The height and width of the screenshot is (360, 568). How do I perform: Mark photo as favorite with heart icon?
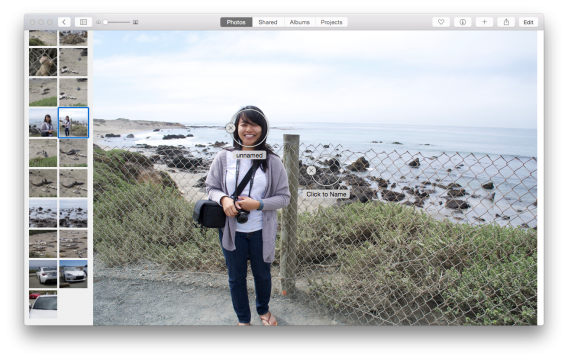coord(441,22)
